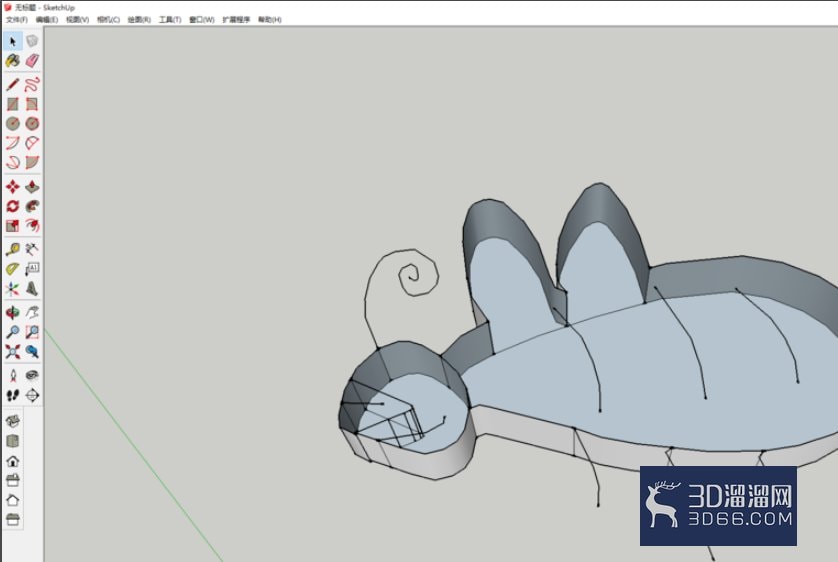The image size is (838, 562).
Task: Select the Walk footprints tool
Action: [13, 395]
